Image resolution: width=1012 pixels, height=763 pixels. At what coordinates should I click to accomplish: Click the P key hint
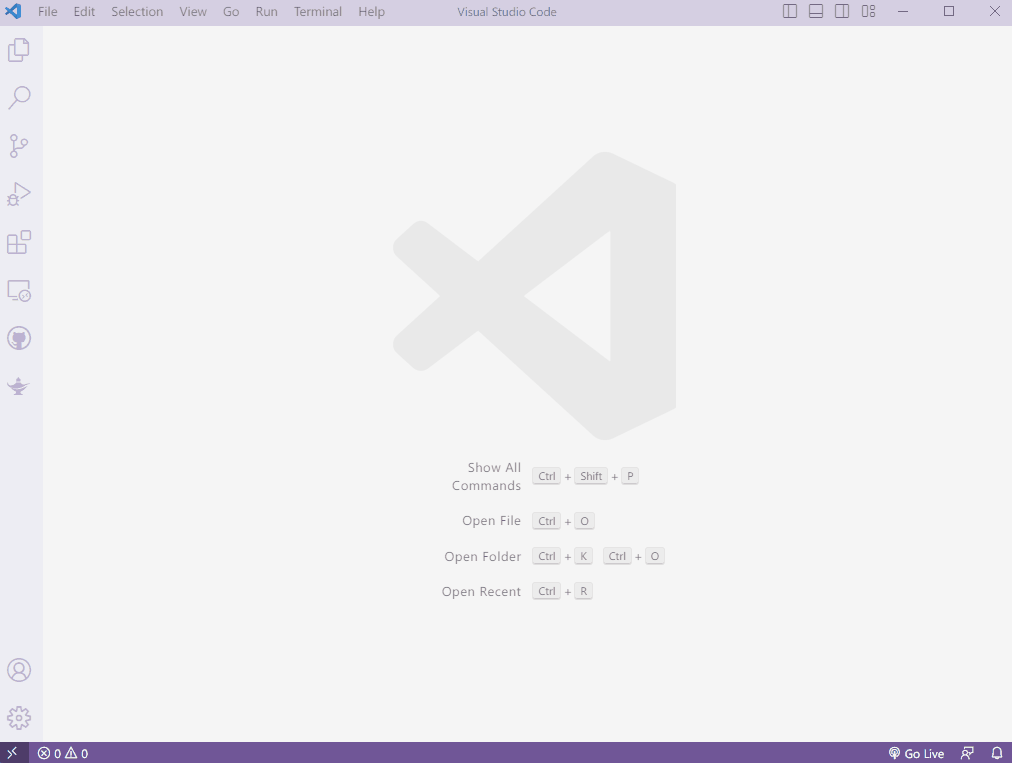pyautogui.click(x=630, y=476)
